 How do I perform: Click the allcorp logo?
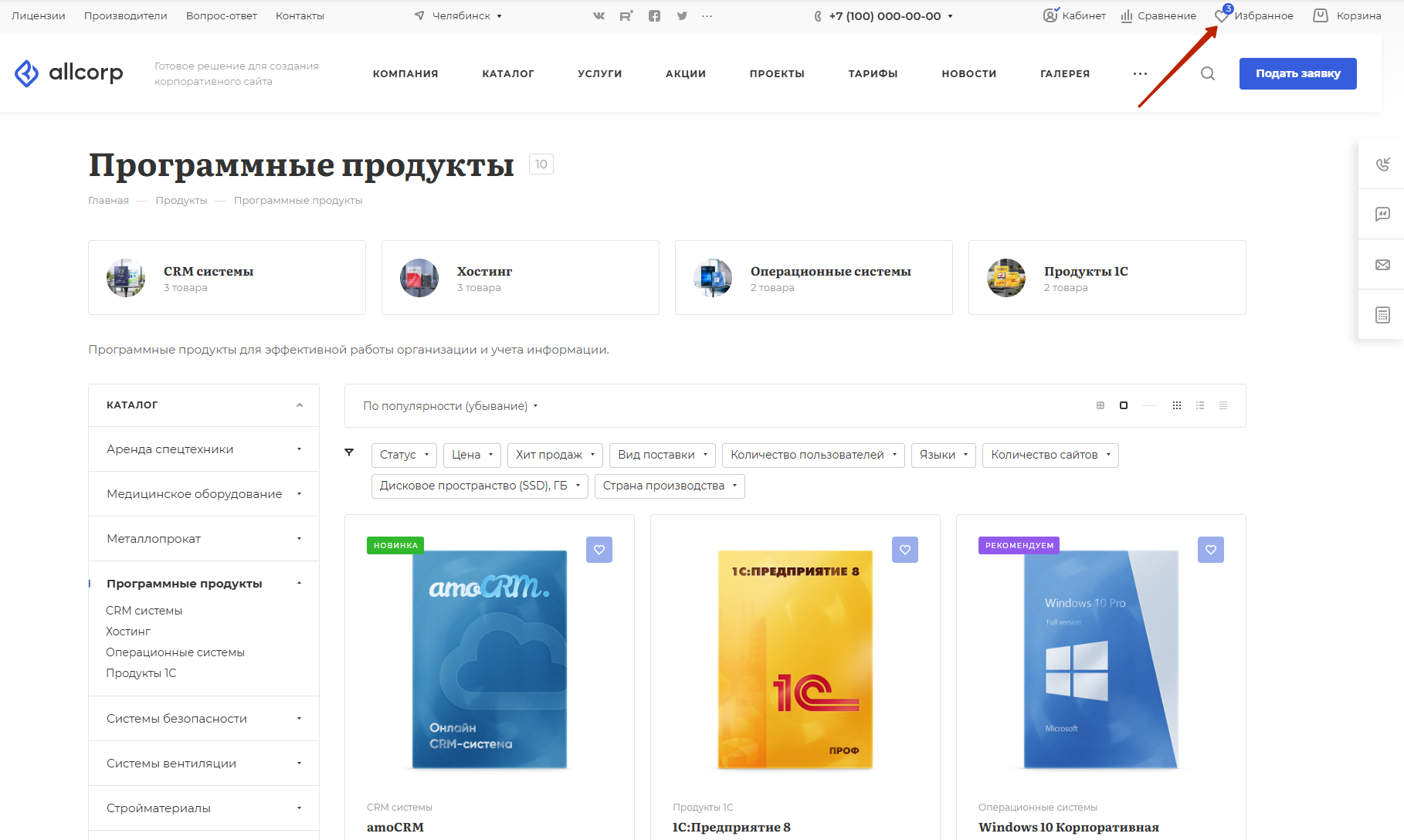point(69,73)
